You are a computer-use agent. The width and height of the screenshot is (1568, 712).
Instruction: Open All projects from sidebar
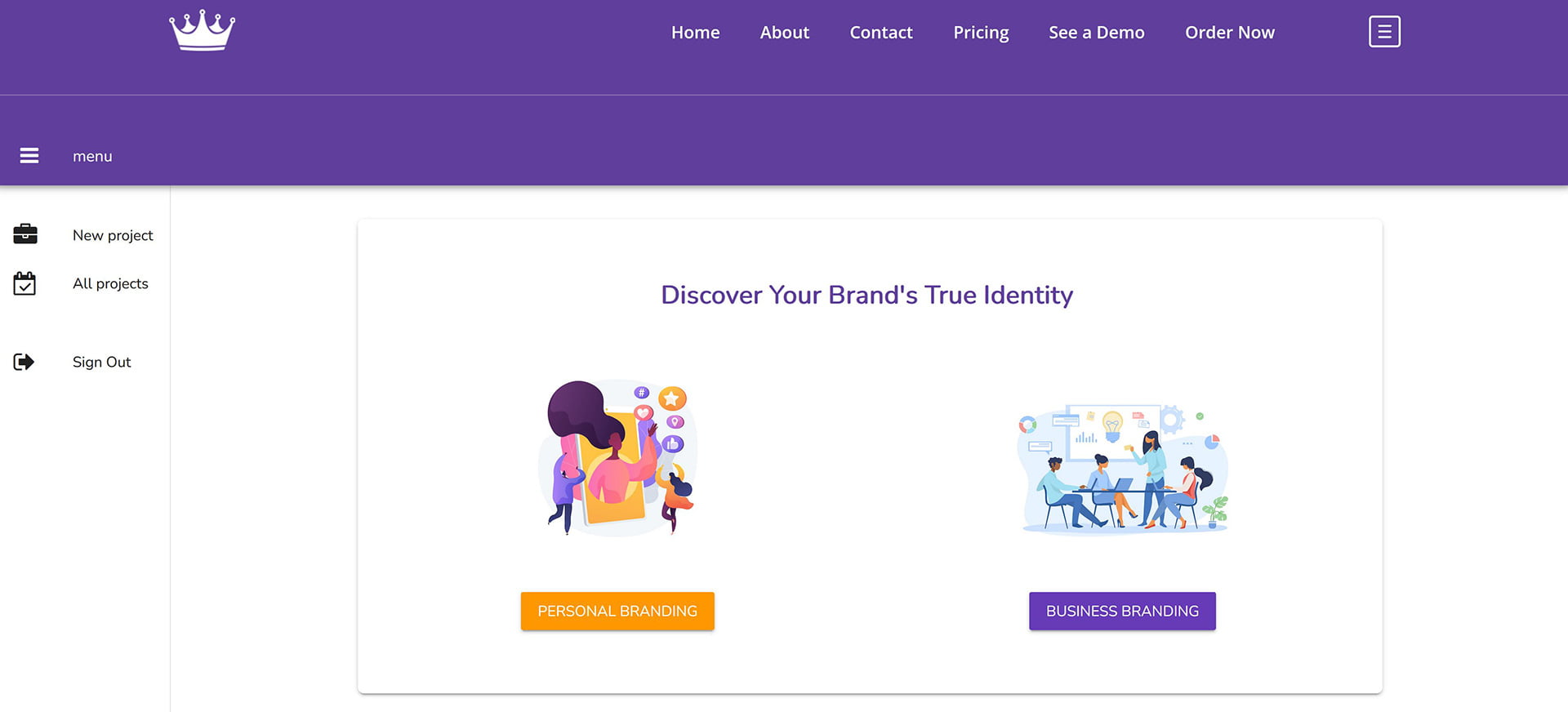click(110, 283)
